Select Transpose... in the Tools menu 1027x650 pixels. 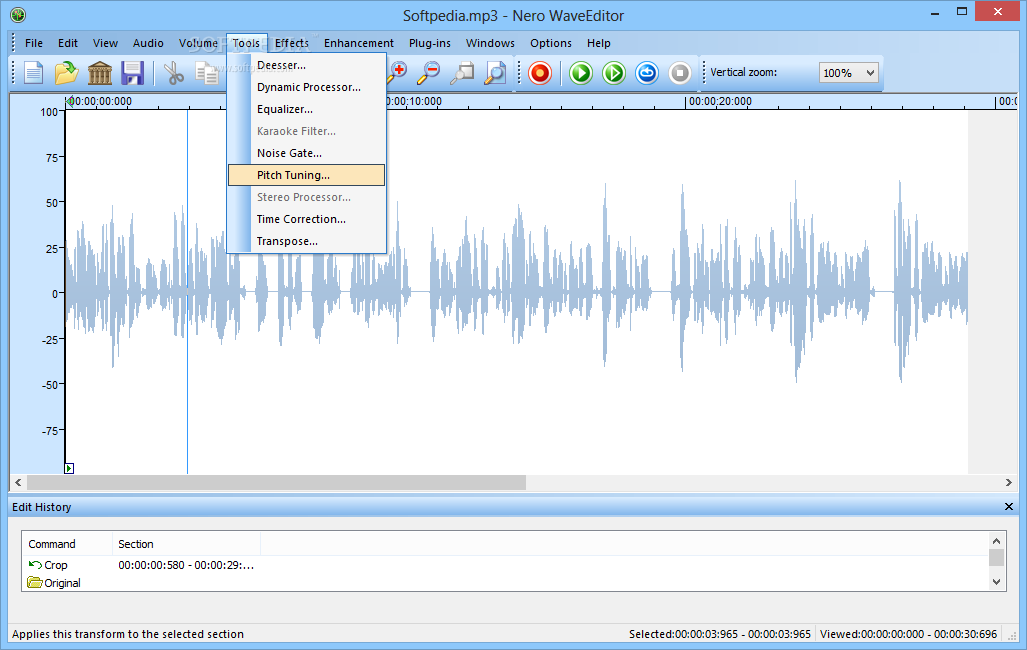pos(307,241)
